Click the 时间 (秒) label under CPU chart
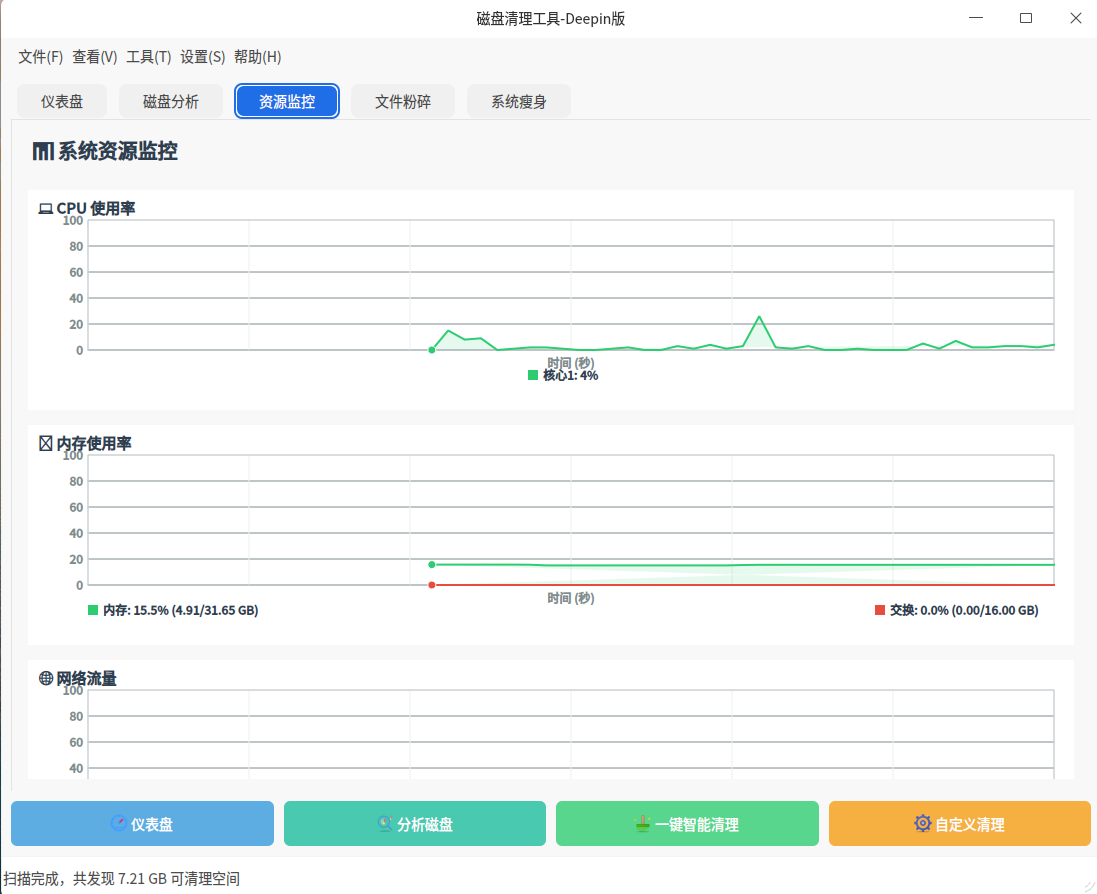Image resolution: width=1097 pixels, height=894 pixels. (571, 363)
